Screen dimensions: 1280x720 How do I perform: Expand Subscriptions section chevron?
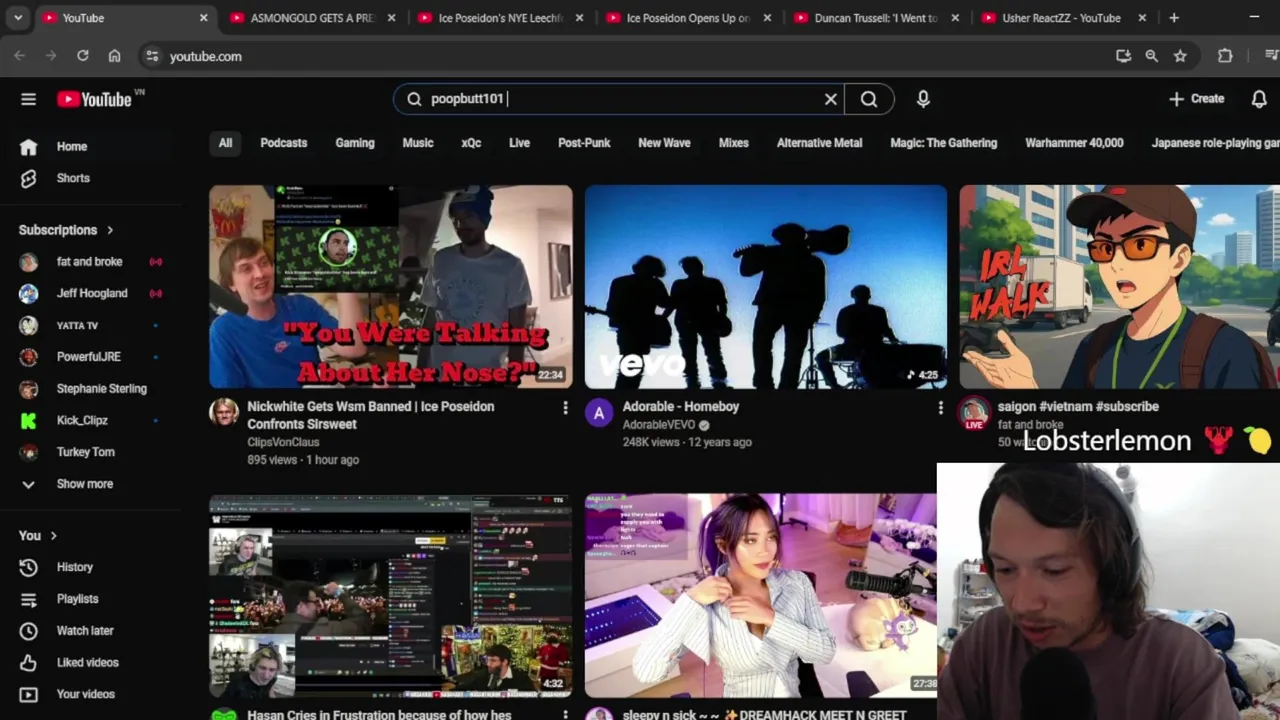point(110,230)
